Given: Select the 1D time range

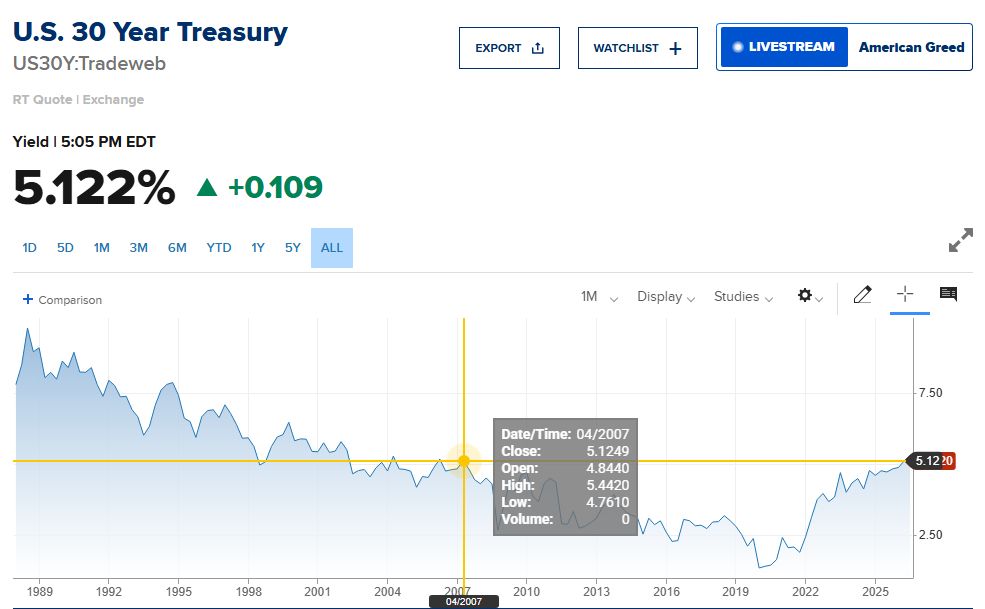Looking at the screenshot, I should coord(30,248).
